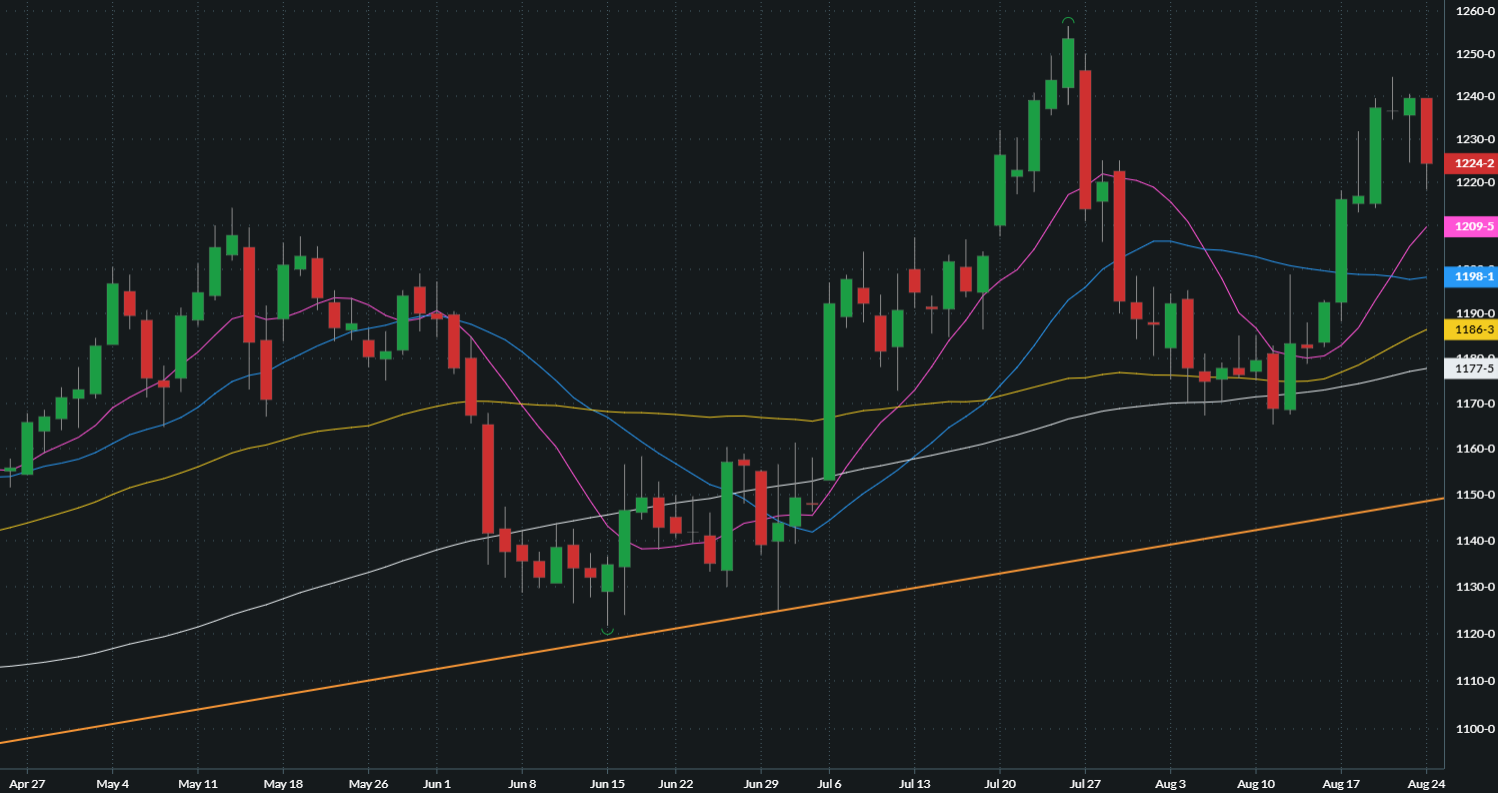Click the May 26 date label
The image size is (1498, 793).
(x=369, y=783)
